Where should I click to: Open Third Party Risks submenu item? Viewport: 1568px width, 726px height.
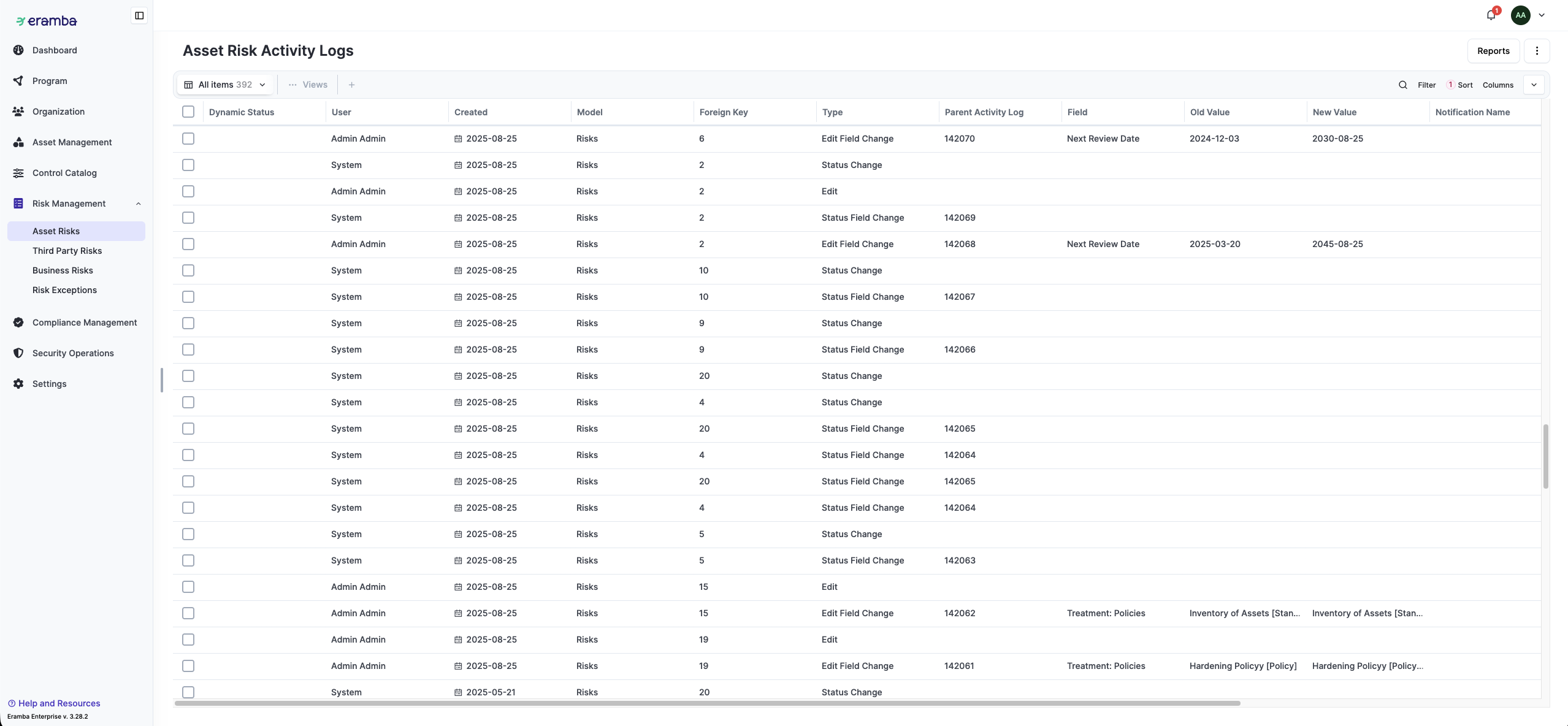(67, 251)
